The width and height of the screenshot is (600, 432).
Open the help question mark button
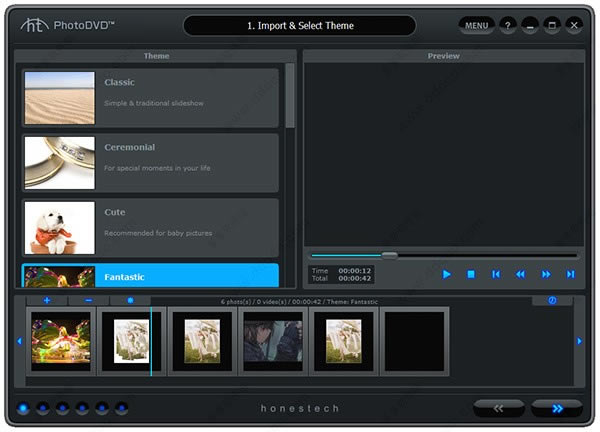pos(508,26)
